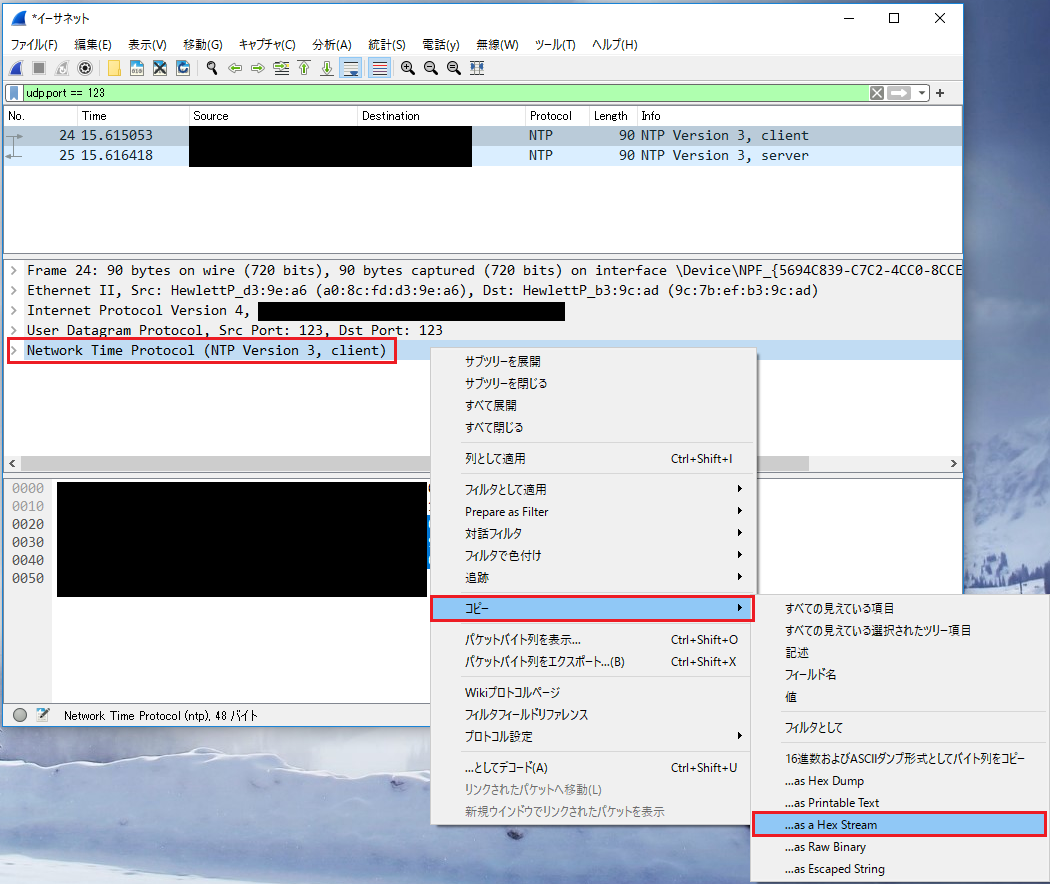1050x884 pixels.
Task: Sort packets by Length column header
Action: [x=613, y=116]
